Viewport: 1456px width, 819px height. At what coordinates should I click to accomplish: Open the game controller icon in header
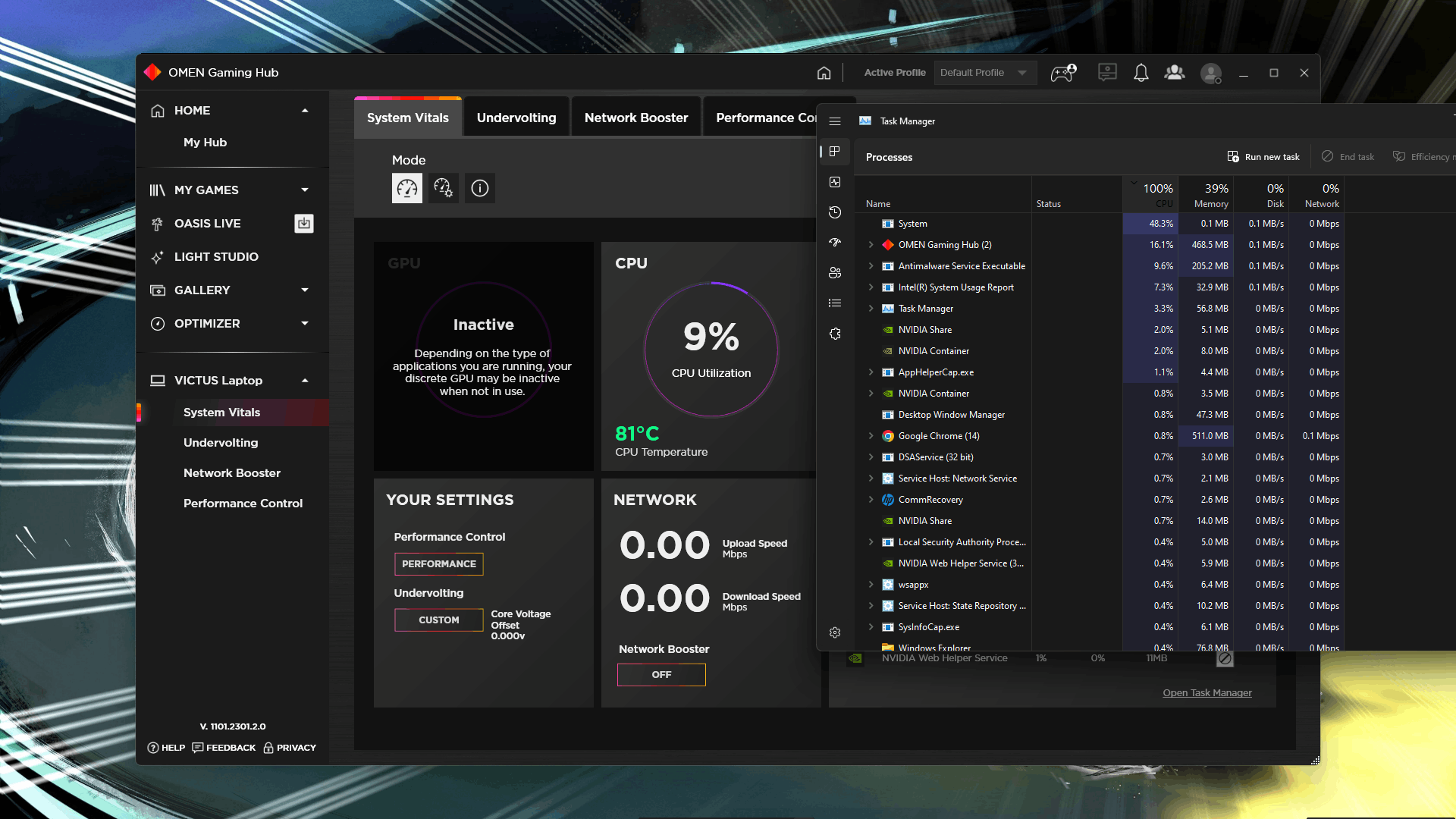(1063, 73)
